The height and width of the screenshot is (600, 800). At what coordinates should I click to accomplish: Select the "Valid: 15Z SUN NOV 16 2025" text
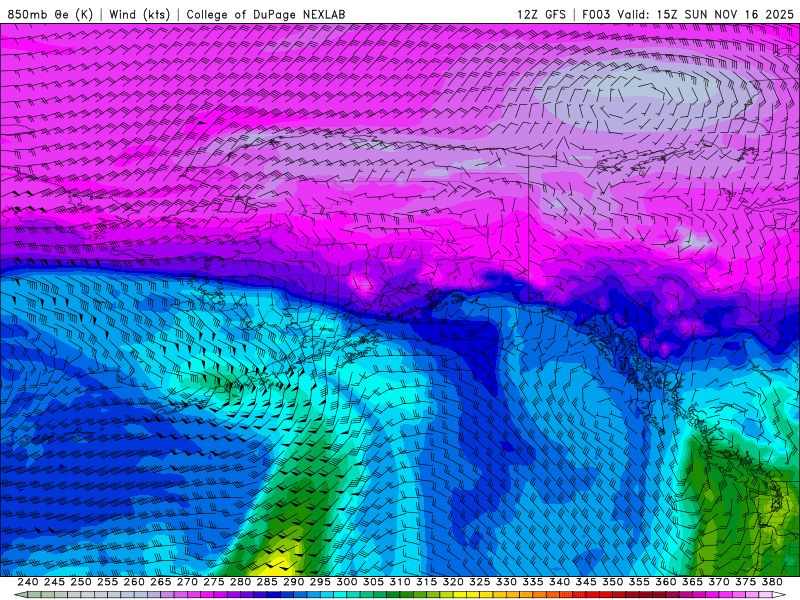click(x=706, y=14)
